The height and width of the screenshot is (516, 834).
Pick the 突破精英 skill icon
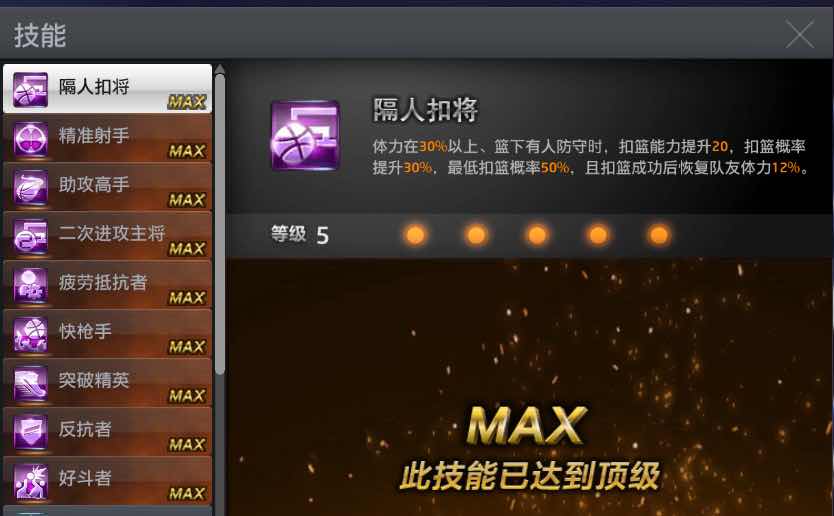30,384
